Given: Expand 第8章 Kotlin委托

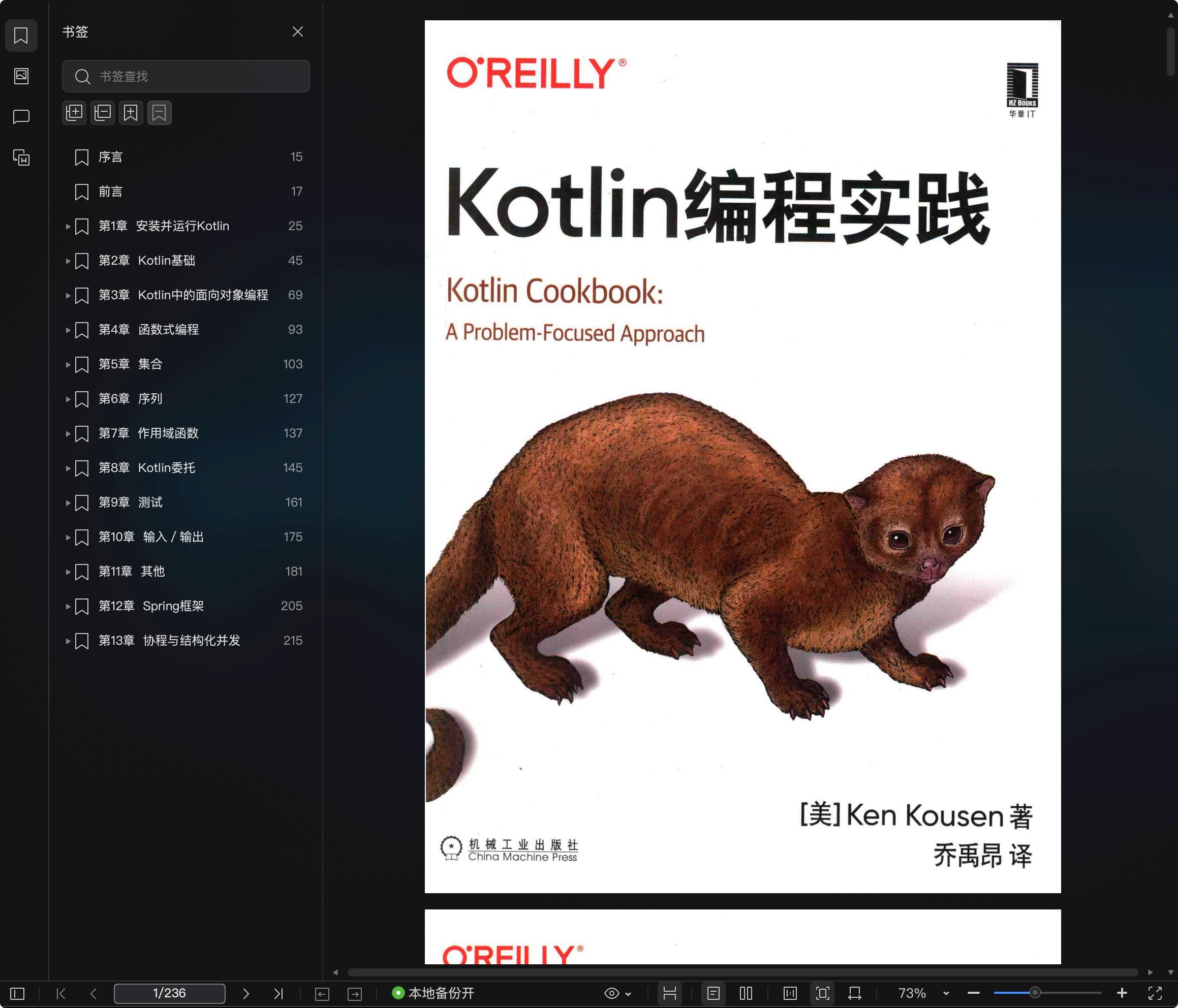Looking at the screenshot, I should point(68,468).
